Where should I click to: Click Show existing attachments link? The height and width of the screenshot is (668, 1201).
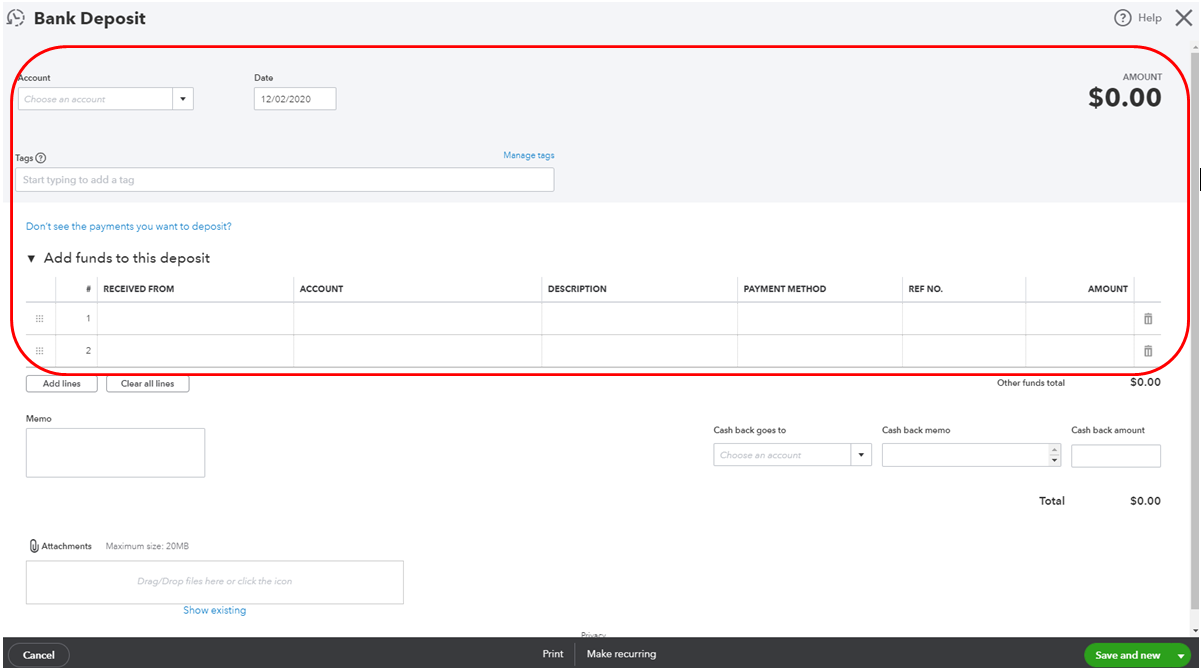(x=214, y=611)
